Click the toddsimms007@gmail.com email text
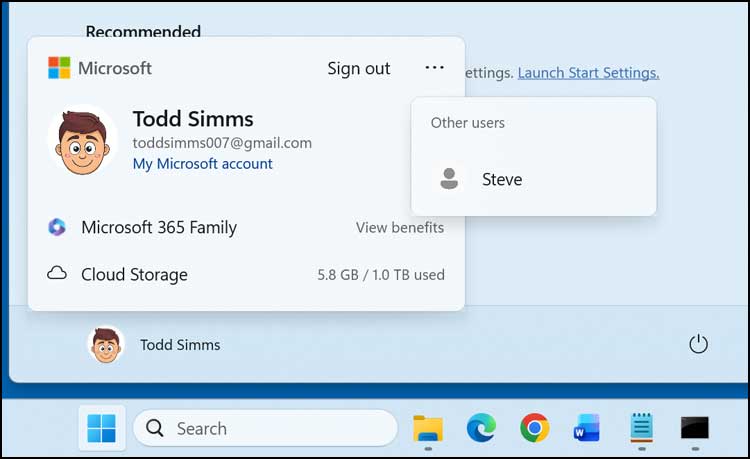The width and height of the screenshot is (750, 459). point(222,143)
